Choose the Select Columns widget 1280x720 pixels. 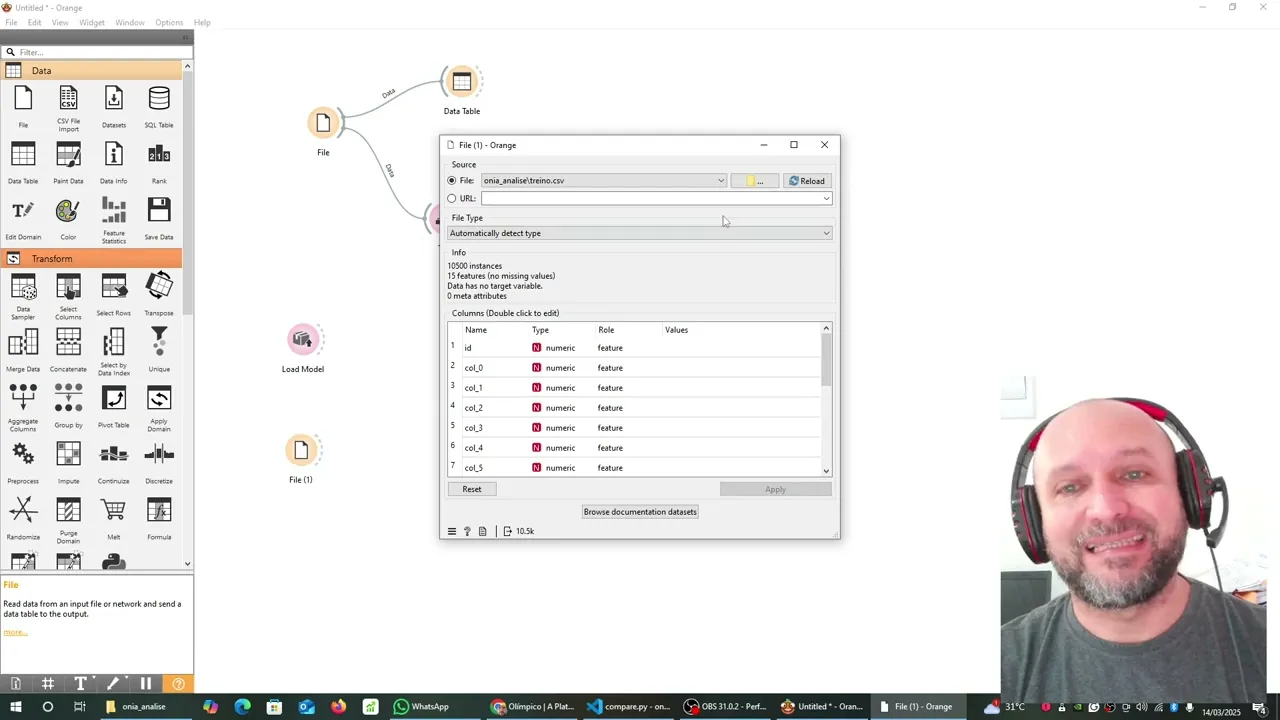(x=68, y=296)
